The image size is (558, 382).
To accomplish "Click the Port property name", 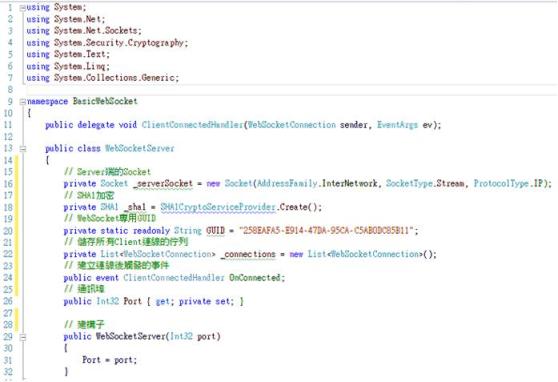I will (132, 301).
